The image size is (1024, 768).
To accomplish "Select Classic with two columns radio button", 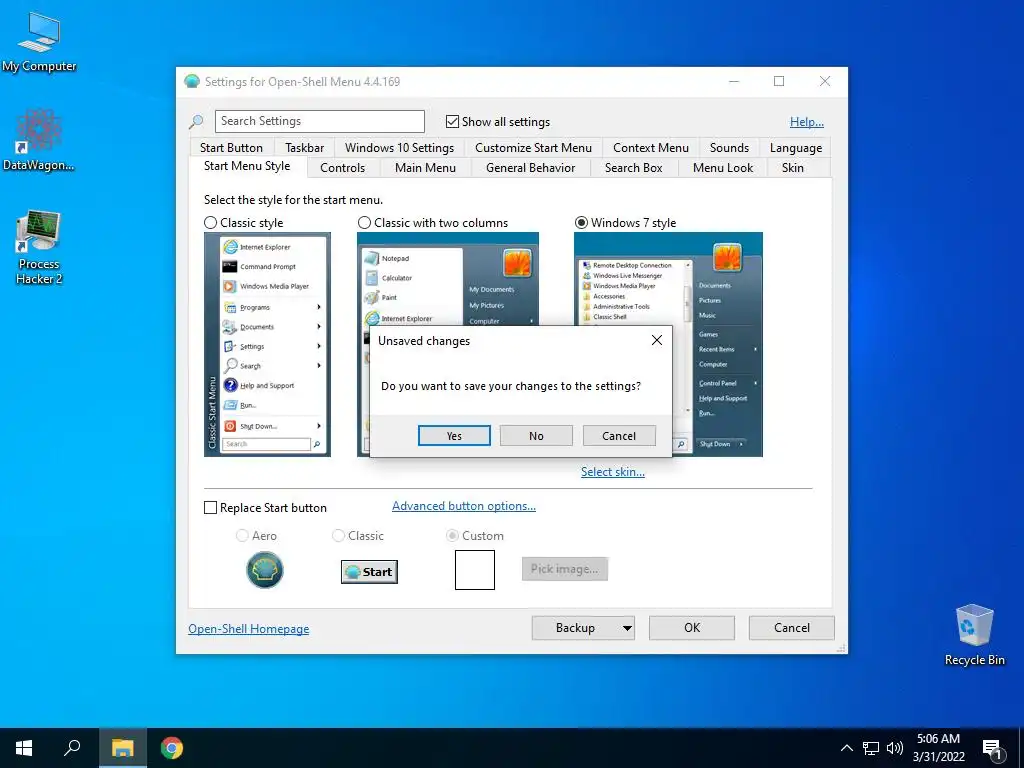I will pyautogui.click(x=364, y=223).
